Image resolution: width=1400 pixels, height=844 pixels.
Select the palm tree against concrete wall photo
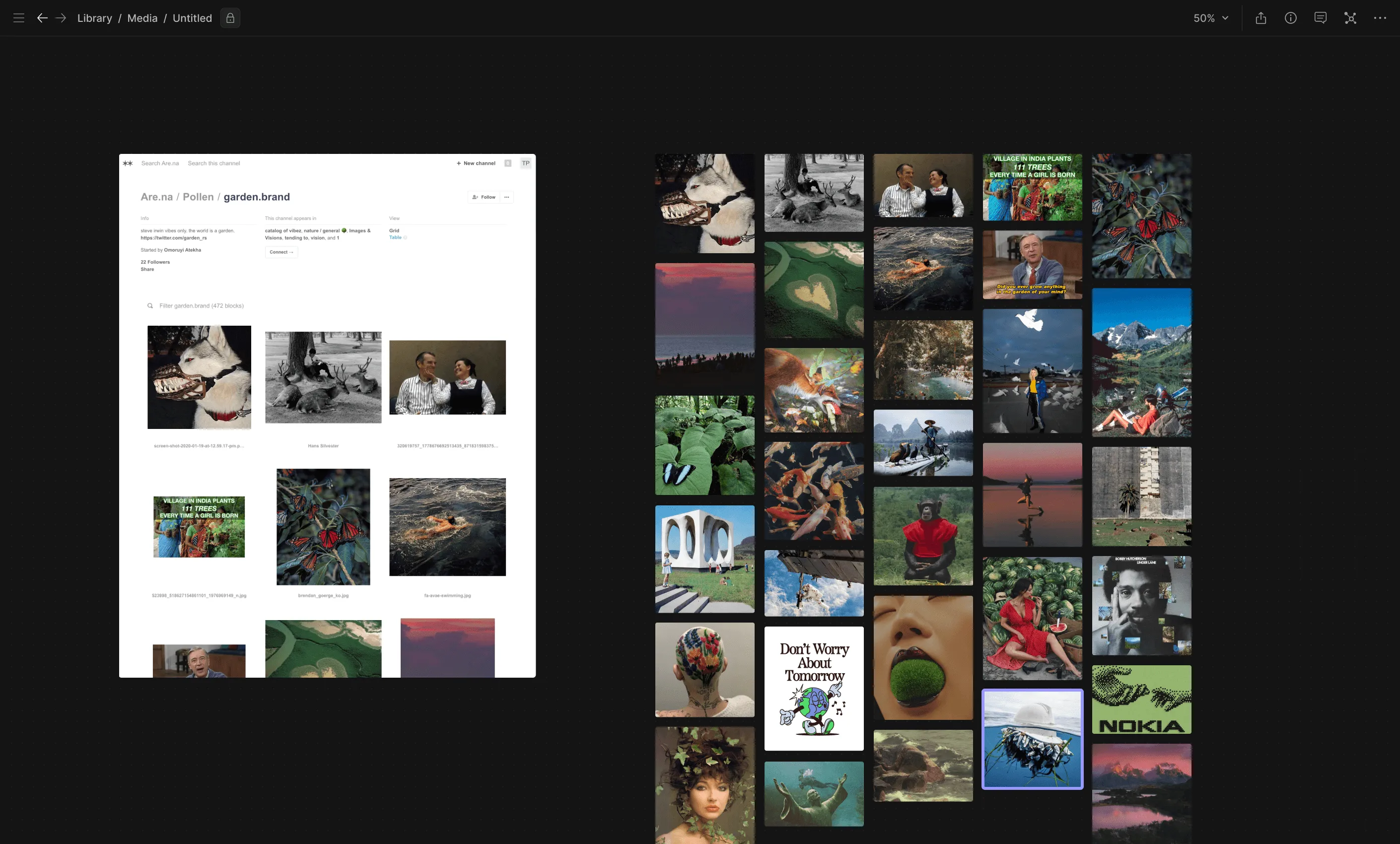pos(1141,496)
